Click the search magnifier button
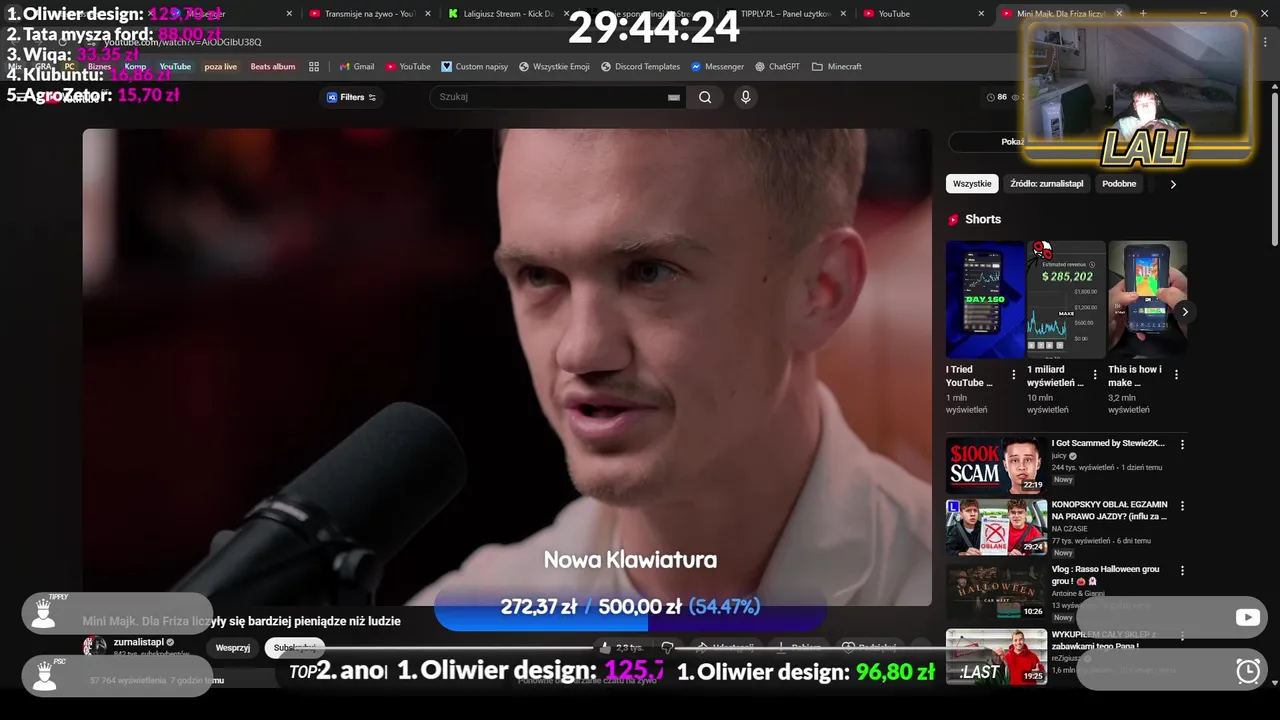The height and width of the screenshot is (720, 1280). [x=705, y=97]
